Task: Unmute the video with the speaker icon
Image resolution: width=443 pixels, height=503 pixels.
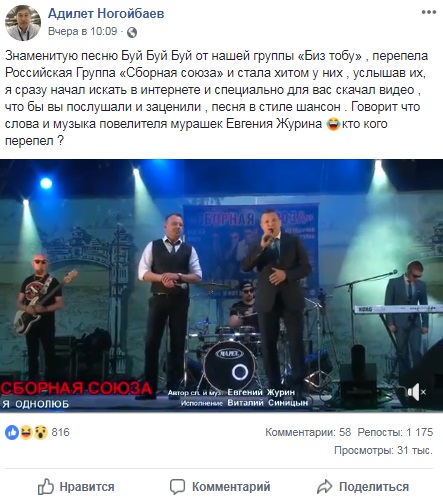Action: [x=417, y=392]
